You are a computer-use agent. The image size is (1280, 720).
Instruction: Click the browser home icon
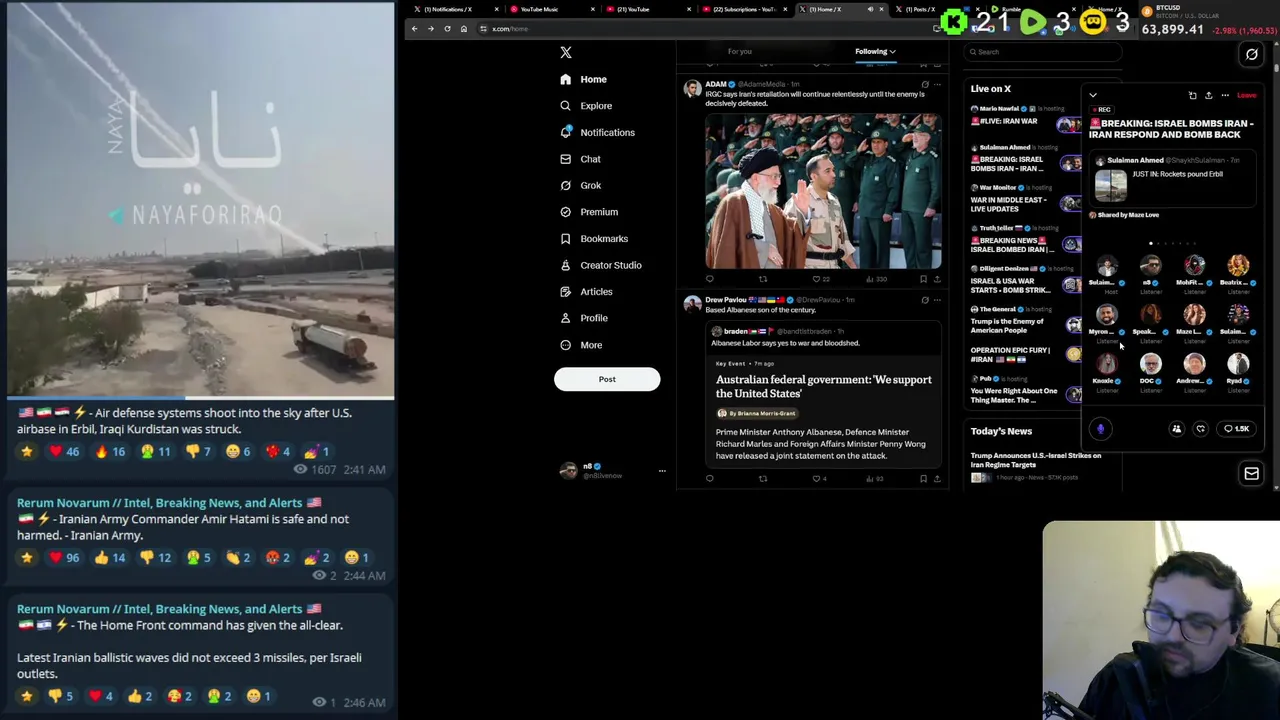[463, 29]
